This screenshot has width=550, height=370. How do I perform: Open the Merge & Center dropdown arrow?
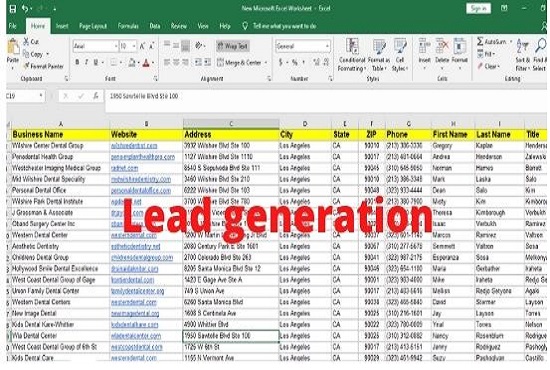[x=266, y=62]
